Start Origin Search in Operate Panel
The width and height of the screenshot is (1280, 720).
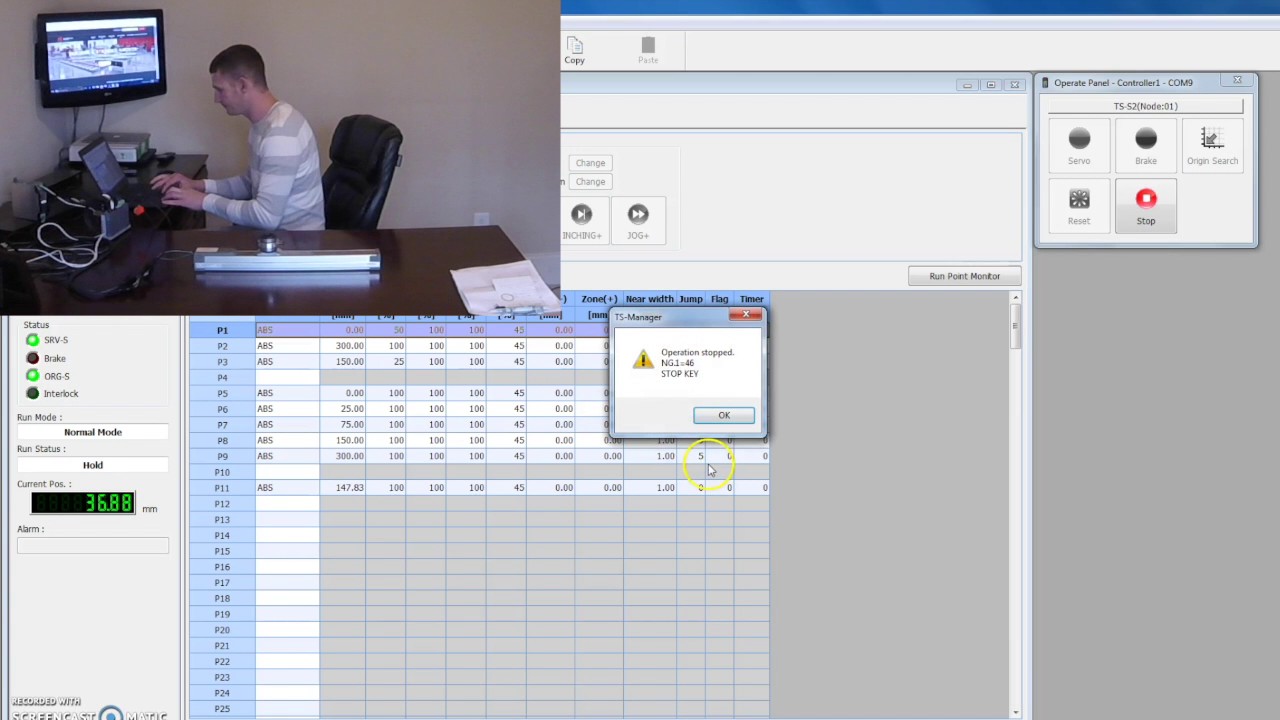pos(1212,146)
